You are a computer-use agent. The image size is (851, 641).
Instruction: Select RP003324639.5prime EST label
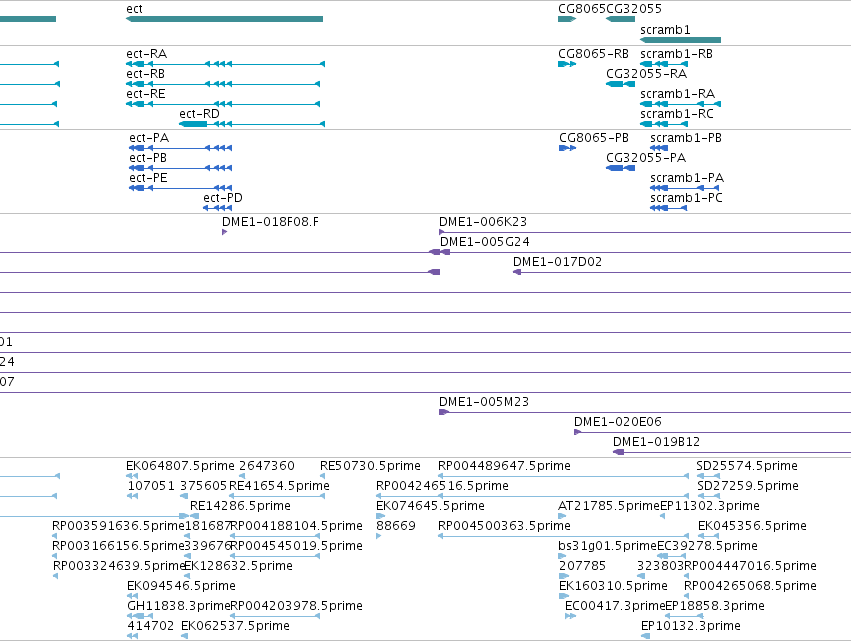(x=119, y=567)
